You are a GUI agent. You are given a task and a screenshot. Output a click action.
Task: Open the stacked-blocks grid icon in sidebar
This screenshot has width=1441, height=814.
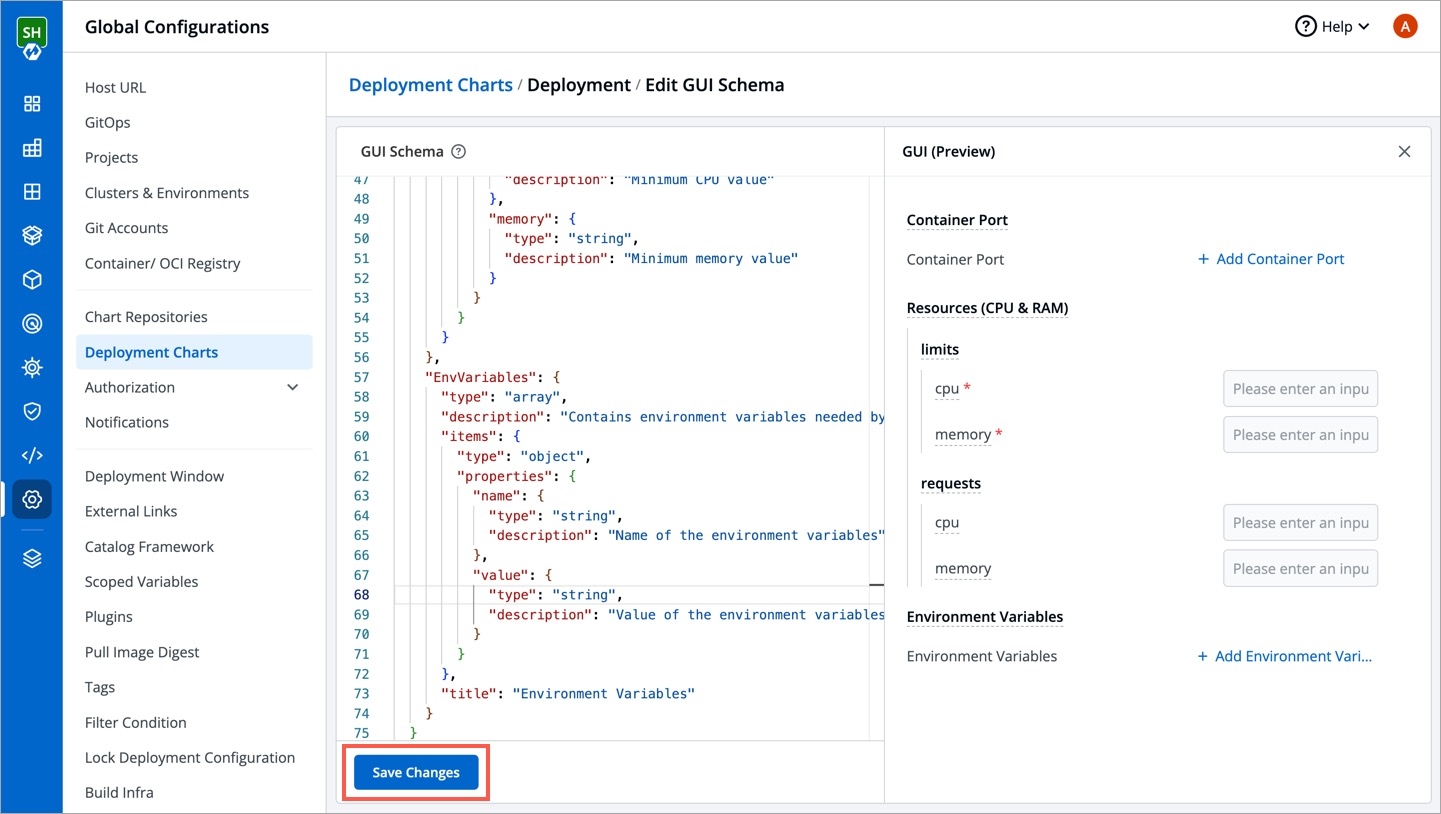[32, 148]
